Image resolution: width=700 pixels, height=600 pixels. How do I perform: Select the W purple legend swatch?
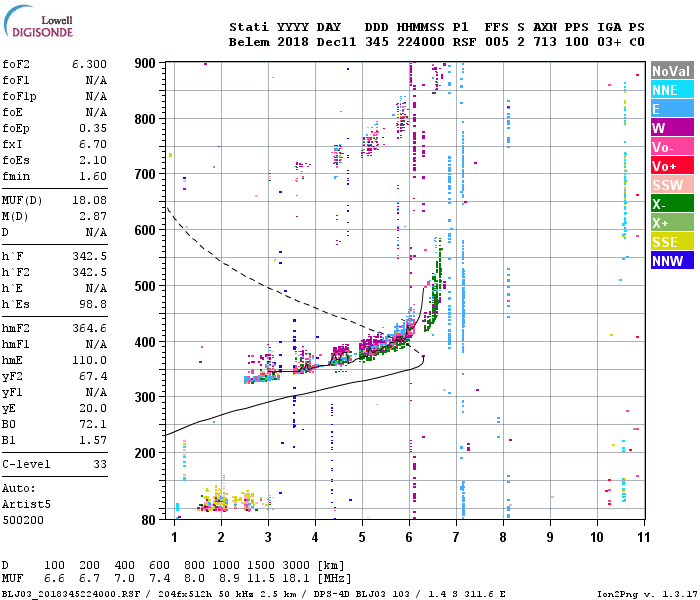(672, 128)
